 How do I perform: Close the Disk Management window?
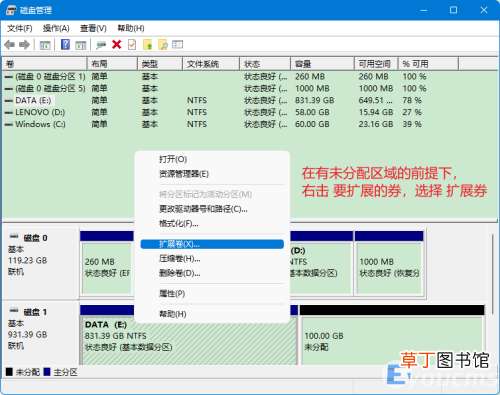(484, 10)
